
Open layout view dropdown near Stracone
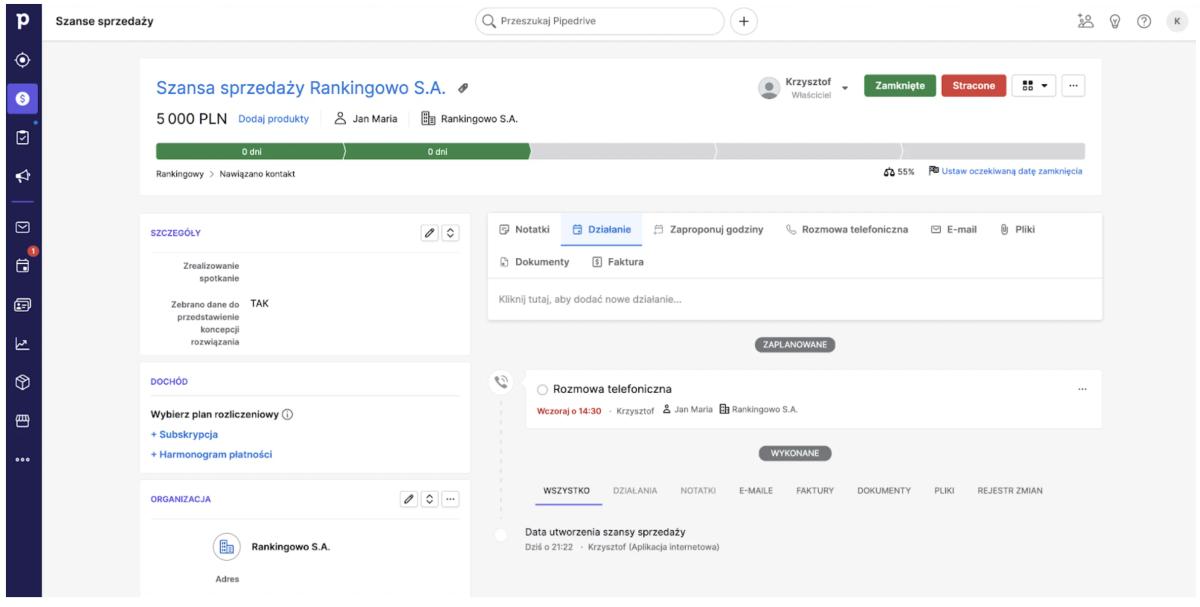(x=1034, y=86)
